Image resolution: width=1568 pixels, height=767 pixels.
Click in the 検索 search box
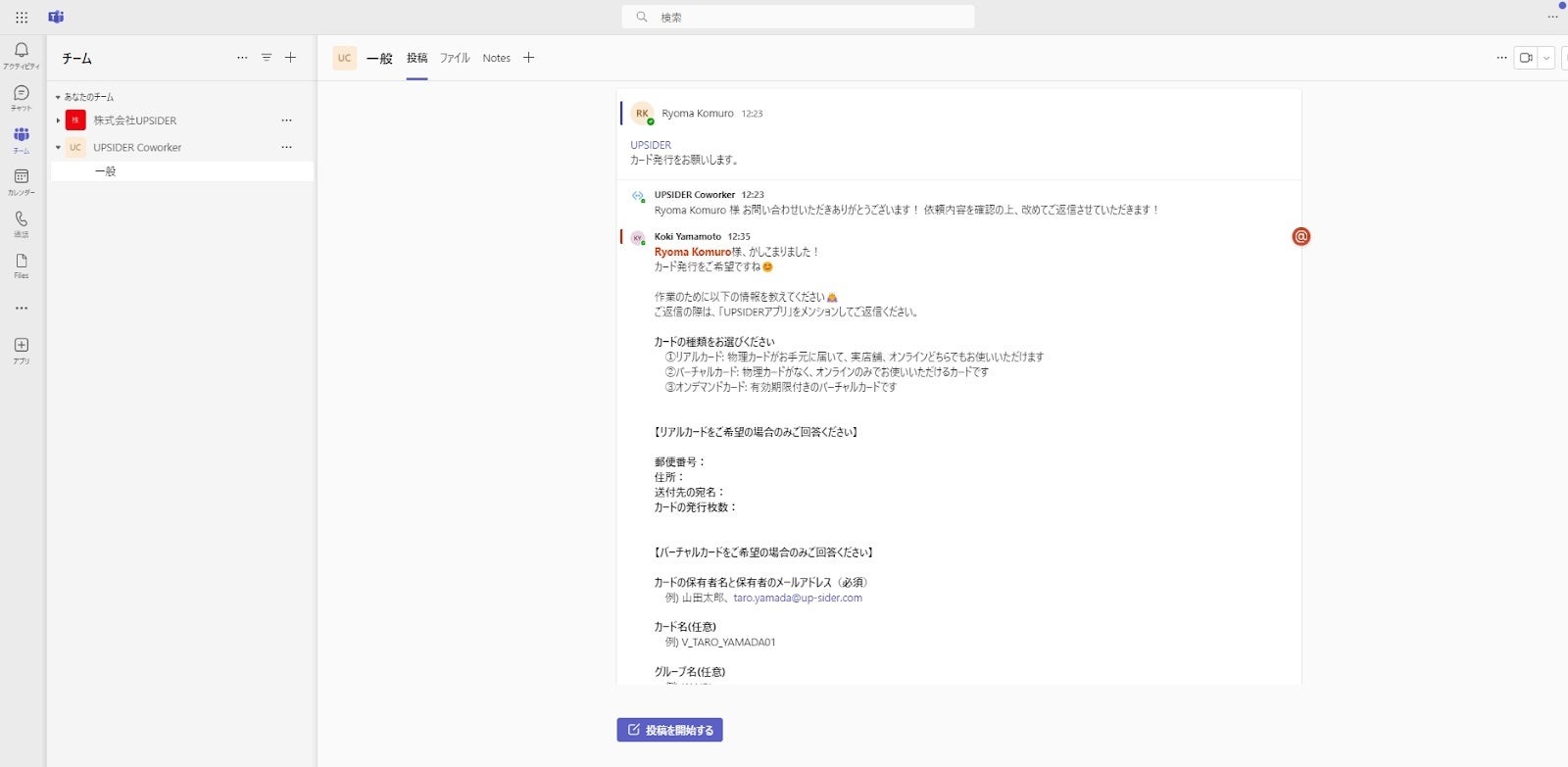[x=798, y=17]
